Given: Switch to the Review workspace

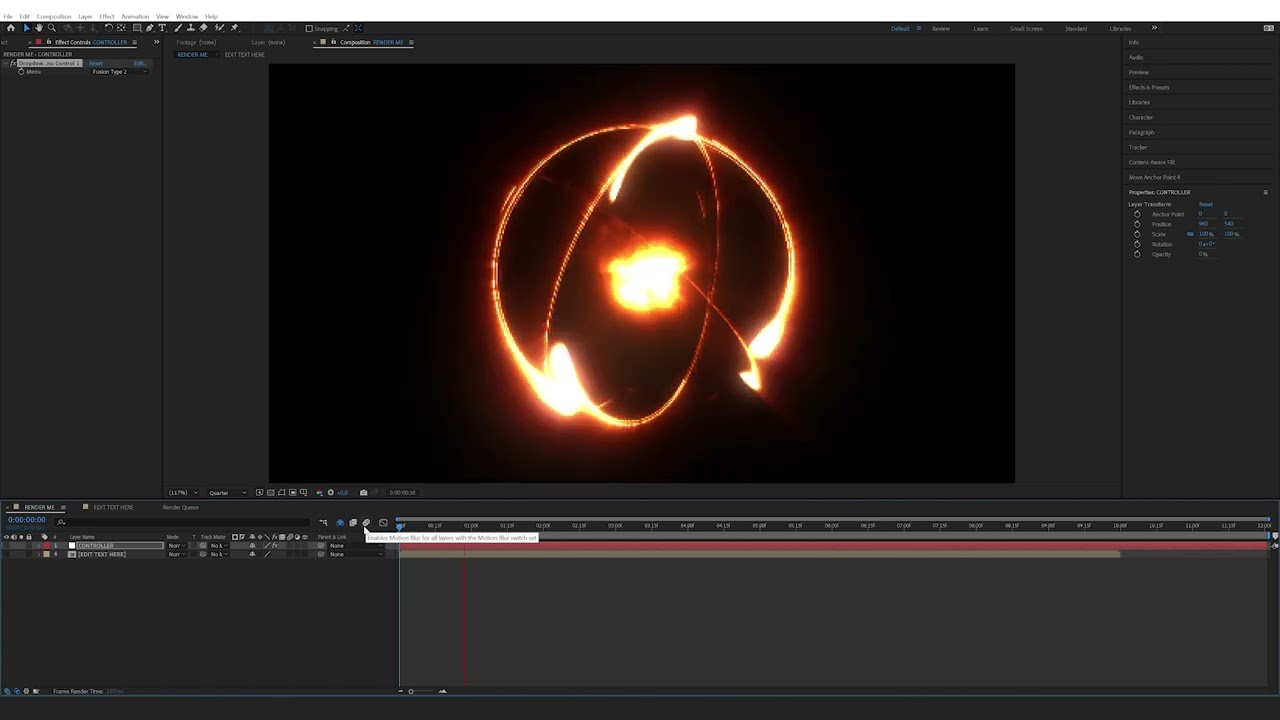Looking at the screenshot, I should point(941,28).
